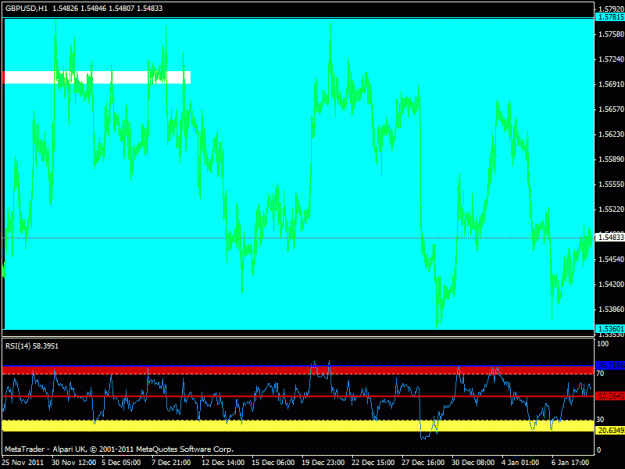Click the cyan 1.57815 price level label
This screenshot has width=625, height=469.
point(610,17)
